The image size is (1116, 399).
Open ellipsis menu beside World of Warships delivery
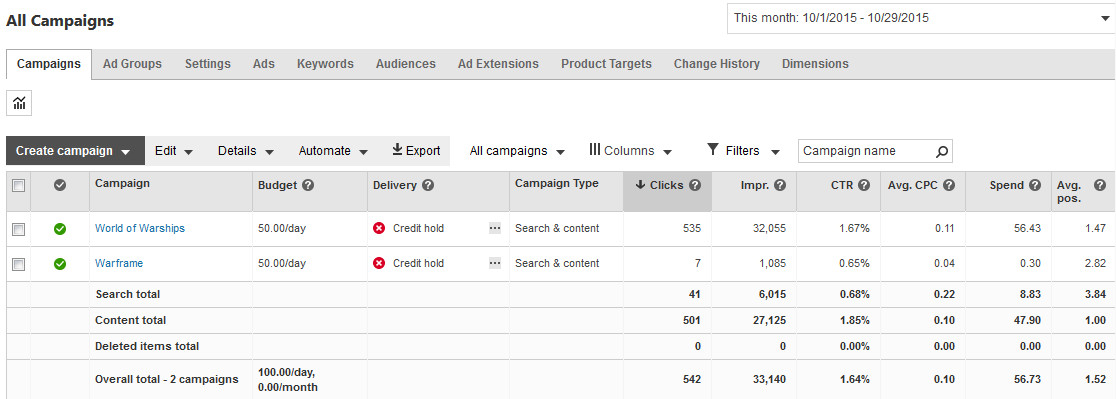pyautogui.click(x=495, y=228)
